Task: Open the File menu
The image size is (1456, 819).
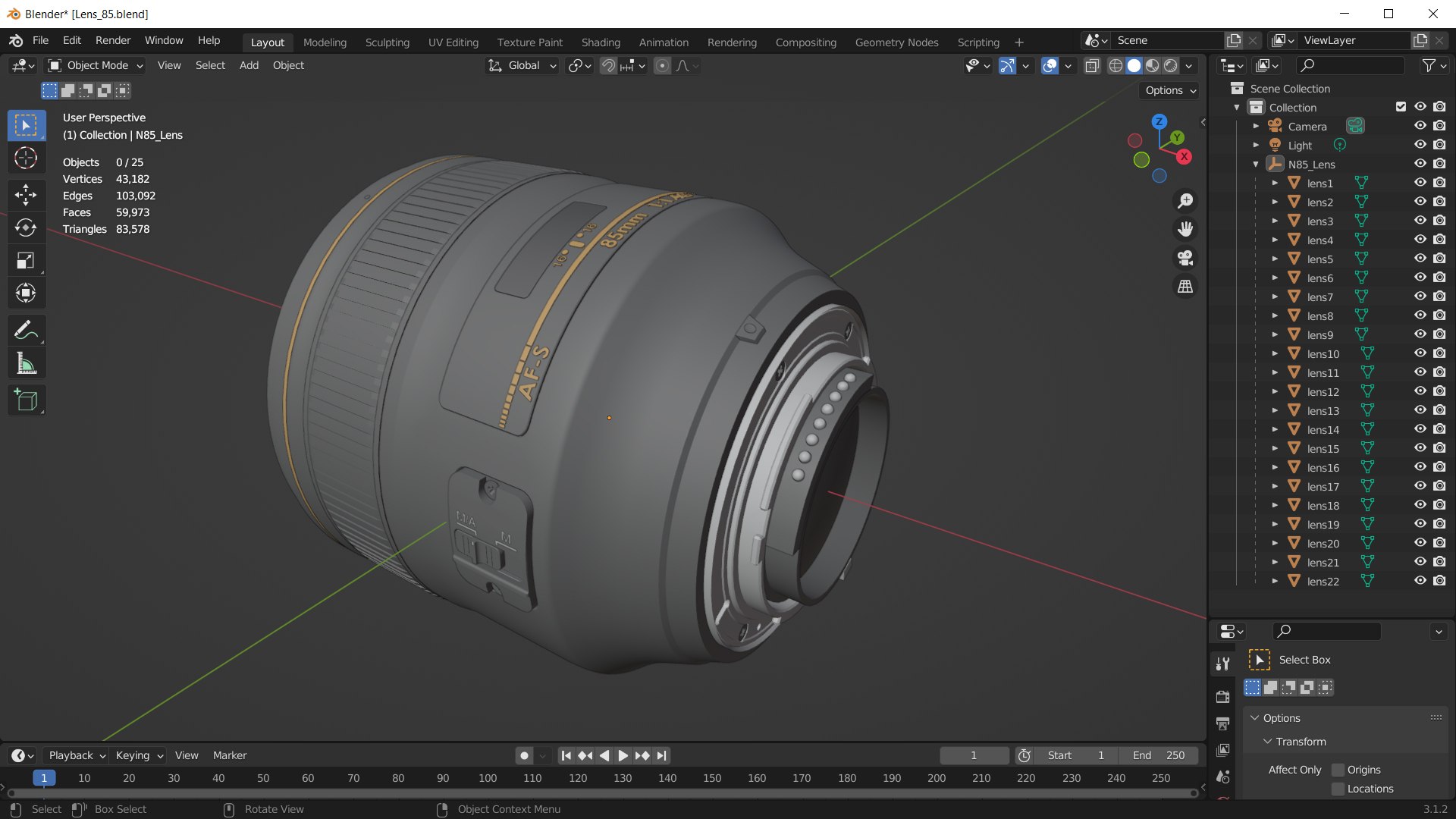Action: click(40, 41)
